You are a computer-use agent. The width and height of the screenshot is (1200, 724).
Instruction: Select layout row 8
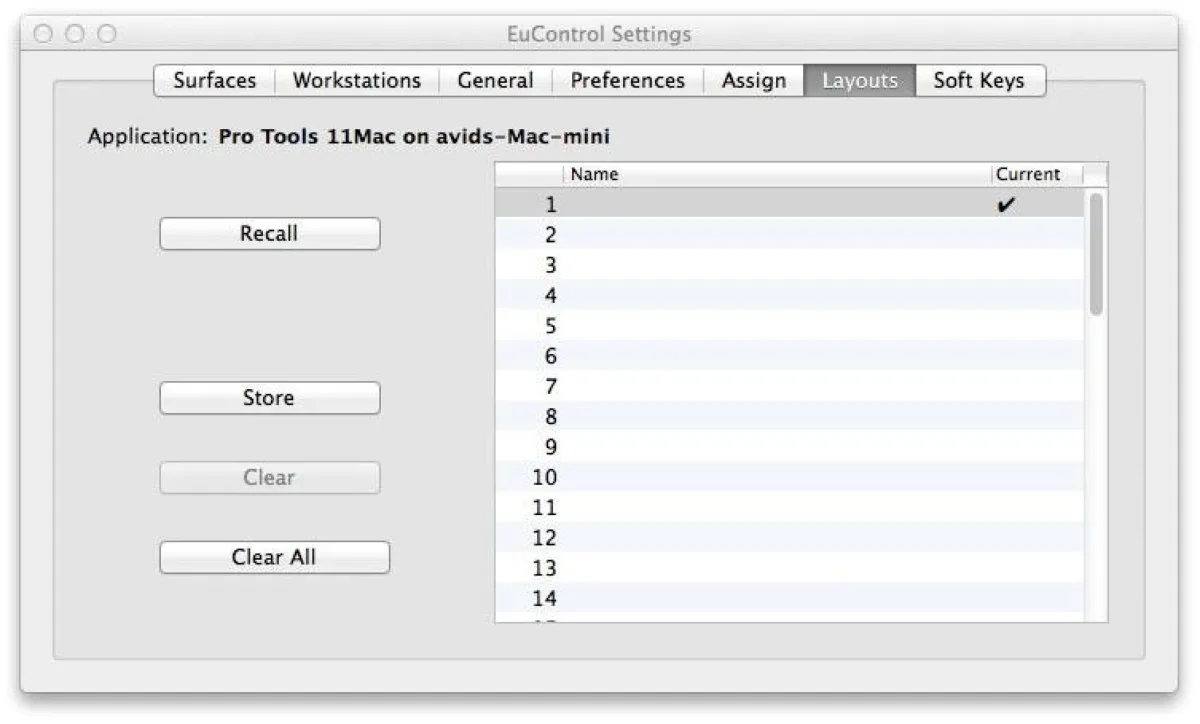pos(789,417)
